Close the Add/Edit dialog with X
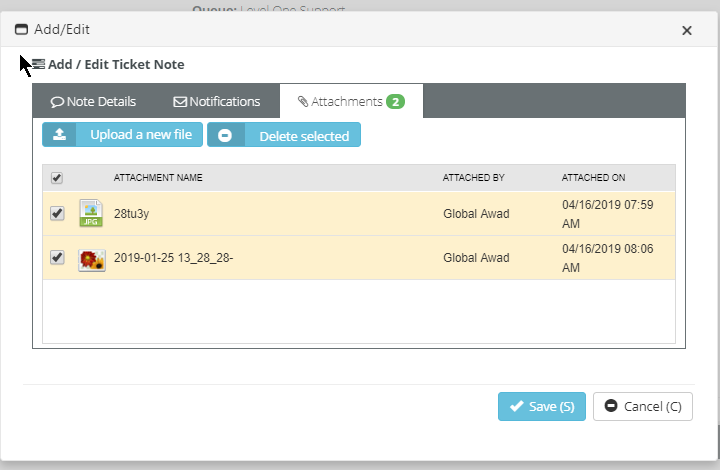The width and height of the screenshot is (720, 470). [687, 30]
